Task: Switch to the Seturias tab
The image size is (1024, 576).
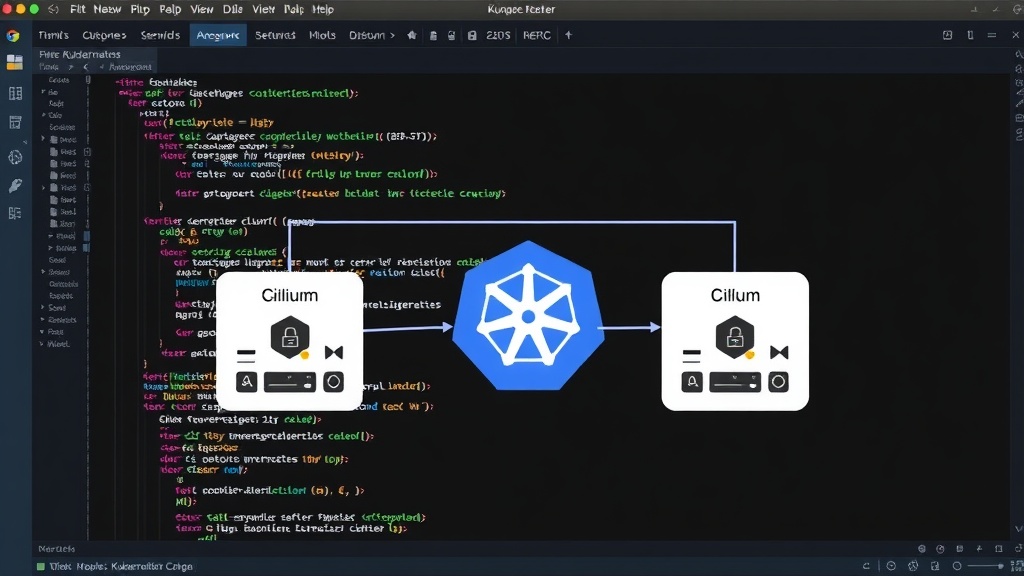Action: pos(275,35)
